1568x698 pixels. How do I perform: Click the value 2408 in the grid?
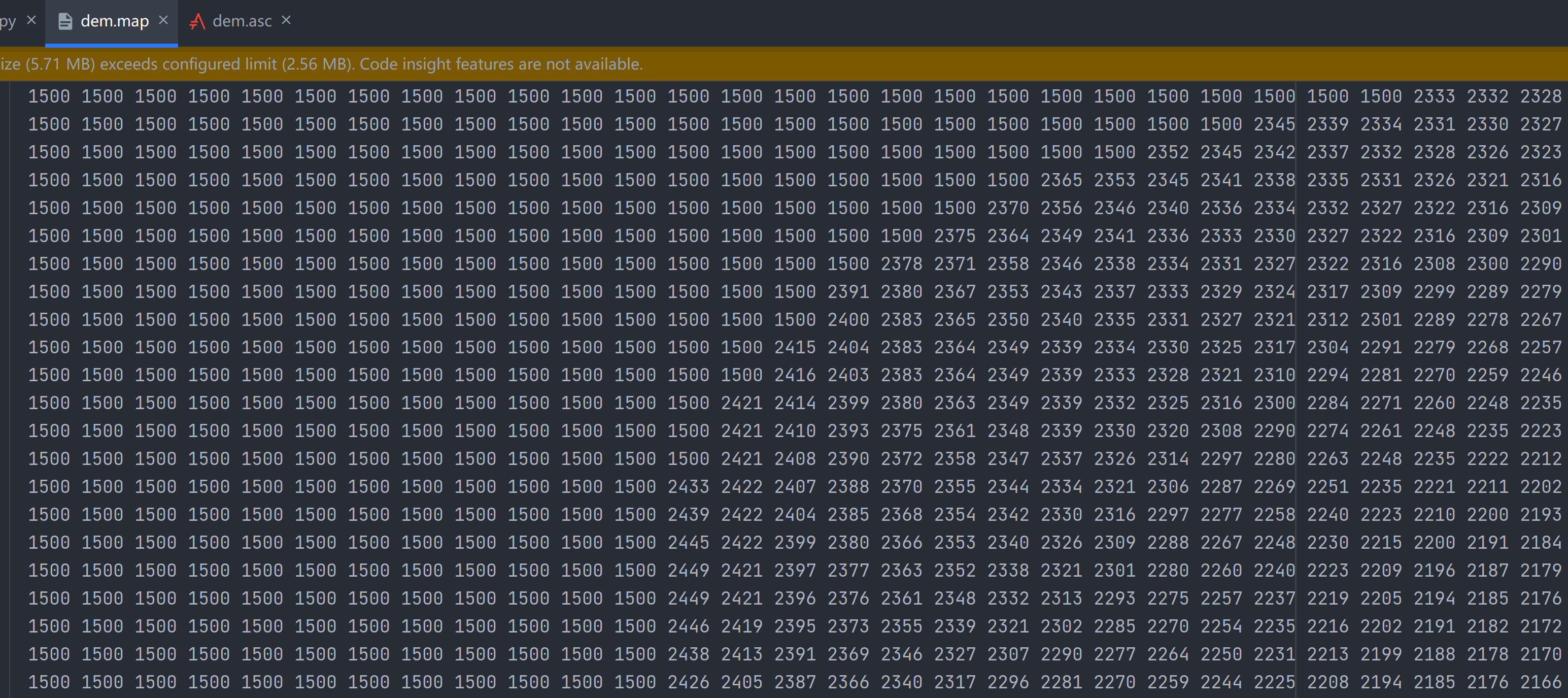[x=794, y=458]
